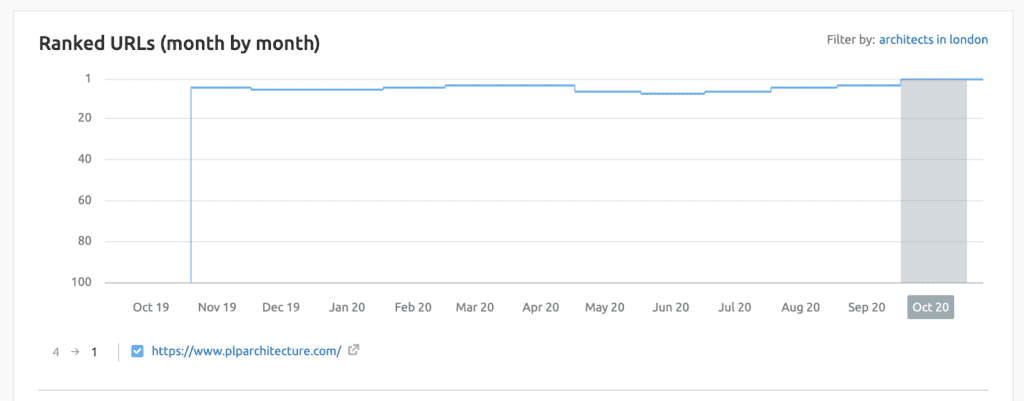Click the 'Filter by:' label

(x=850, y=40)
